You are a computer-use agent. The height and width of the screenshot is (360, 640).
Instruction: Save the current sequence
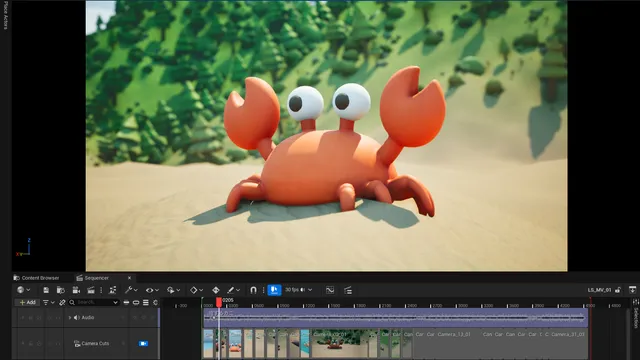(46, 290)
